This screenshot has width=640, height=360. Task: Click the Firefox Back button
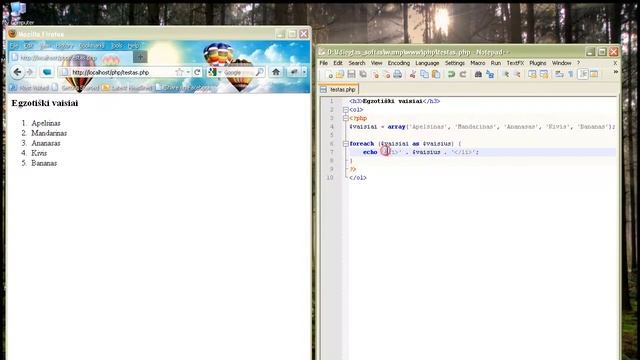point(17,72)
